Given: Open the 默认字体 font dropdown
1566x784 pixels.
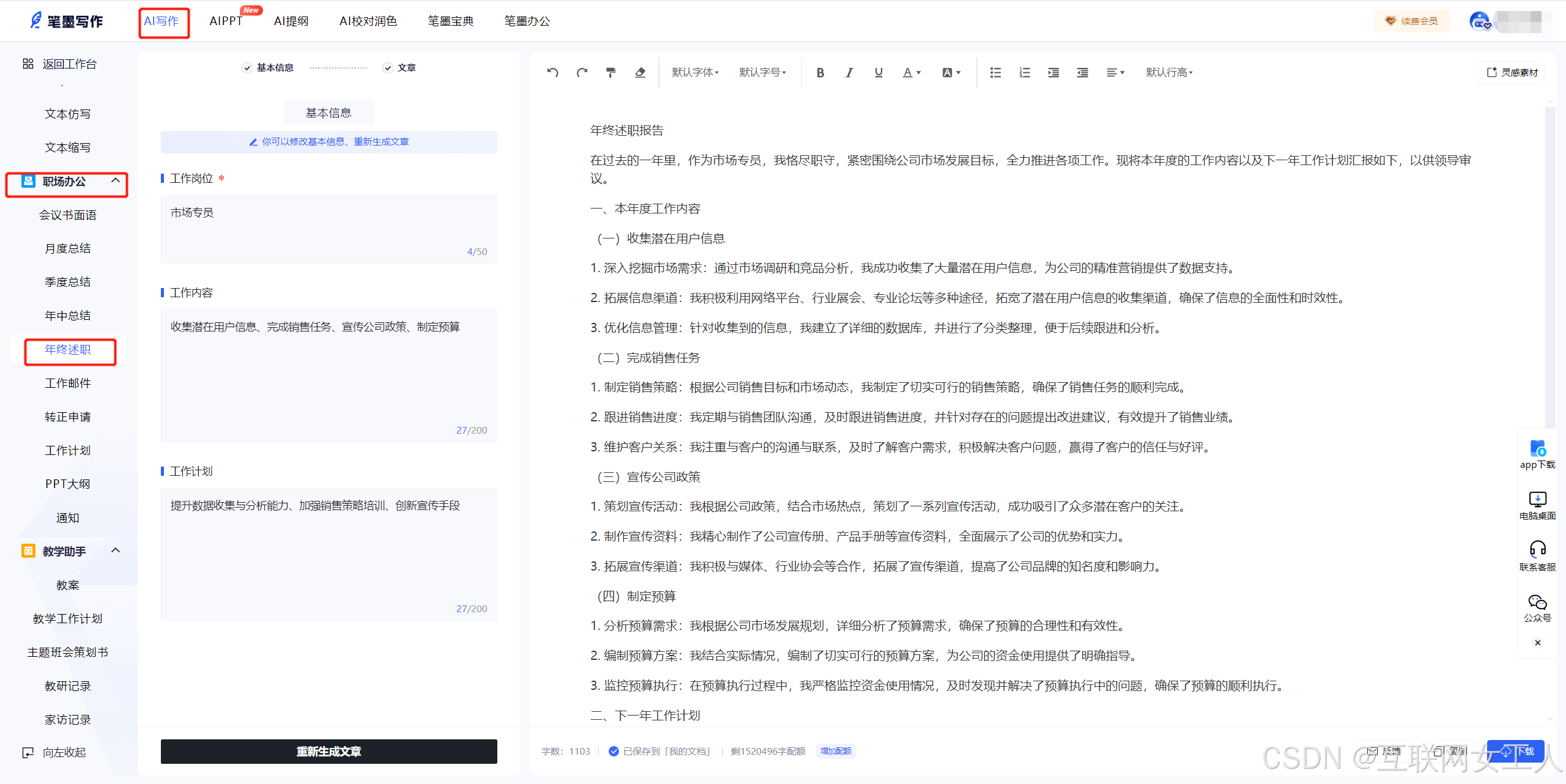Looking at the screenshot, I should (x=695, y=73).
